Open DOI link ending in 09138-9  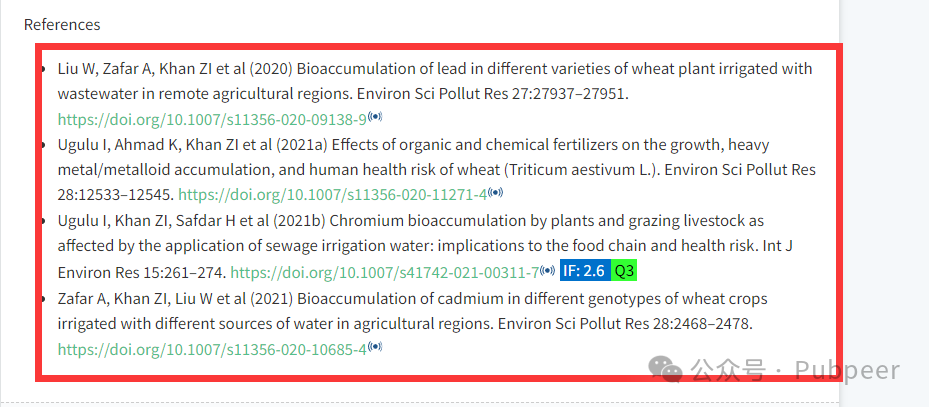tap(212, 119)
